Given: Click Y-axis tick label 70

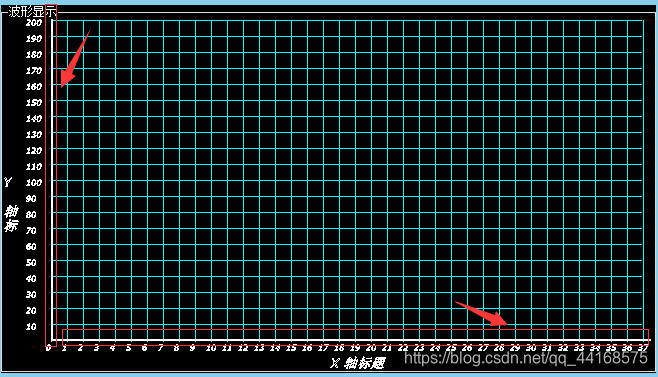Looking at the screenshot, I should pyautogui.click(x=31, y=230).
